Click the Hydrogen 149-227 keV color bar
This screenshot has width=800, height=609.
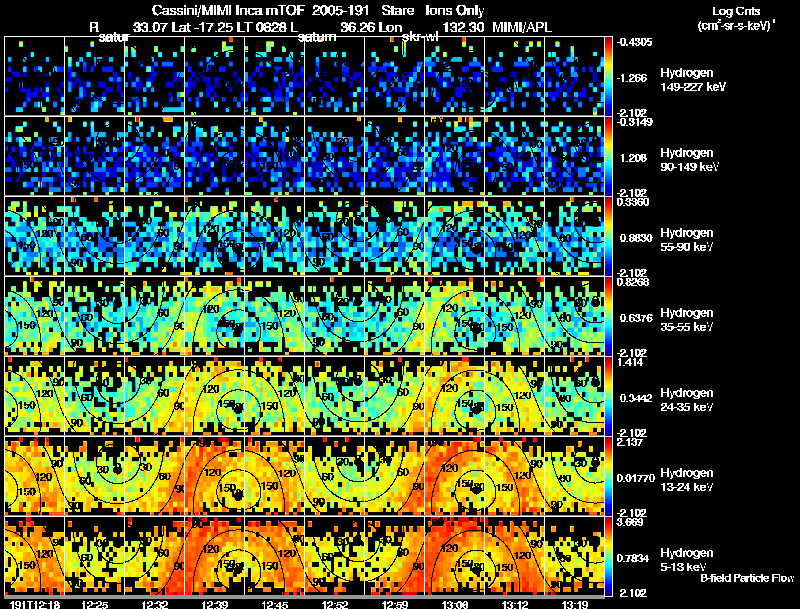[x=608, y=76]
